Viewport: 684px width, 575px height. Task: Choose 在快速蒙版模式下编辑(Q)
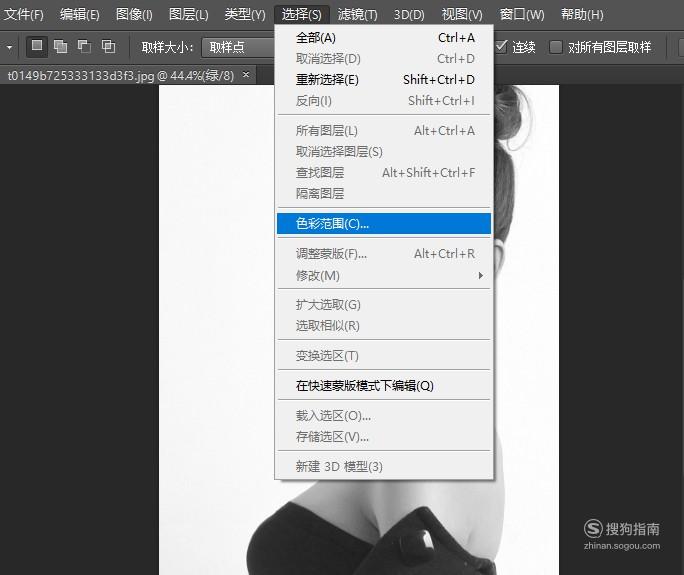pyautogui.click(x=384, y=386)
